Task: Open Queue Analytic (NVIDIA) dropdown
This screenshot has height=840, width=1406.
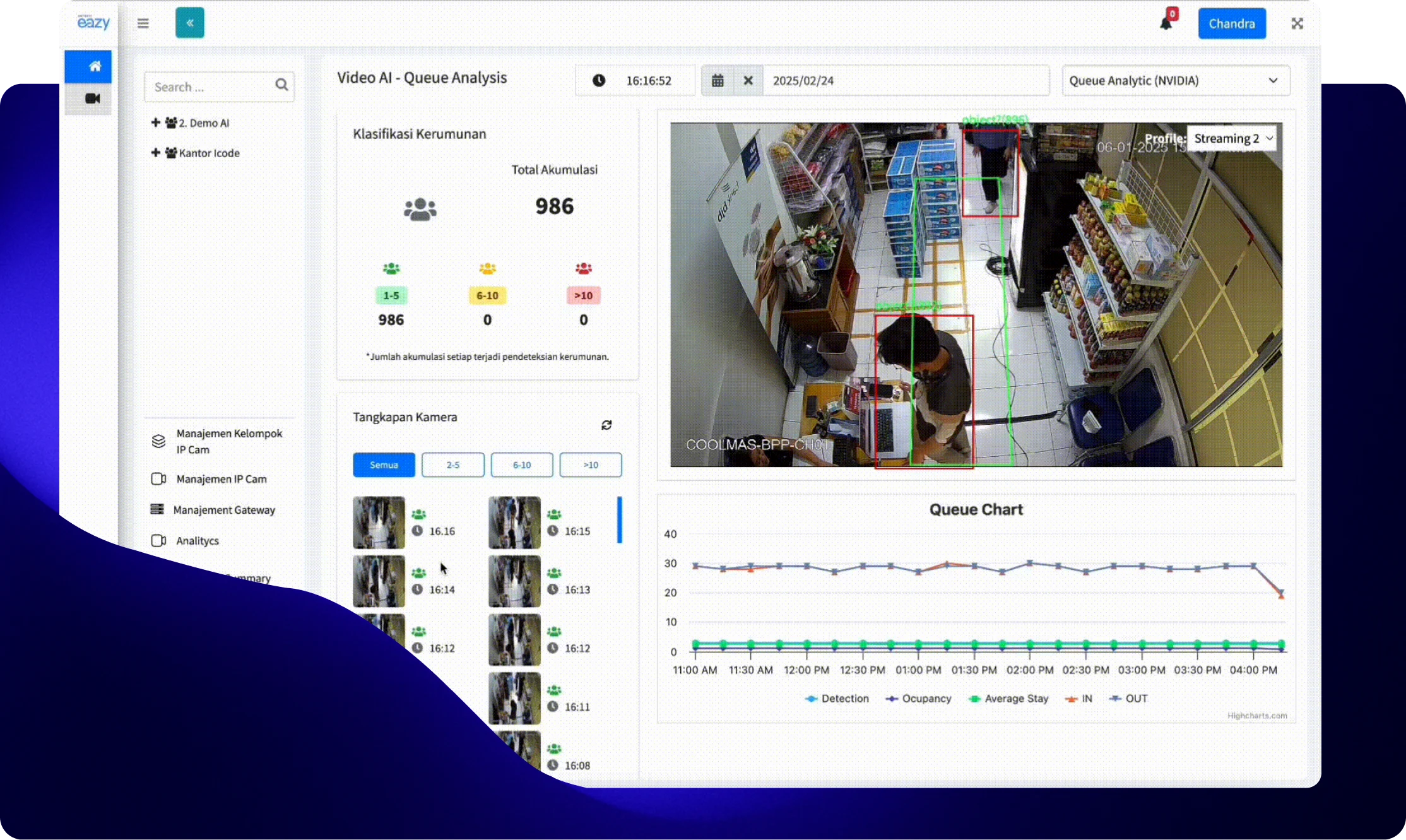Action: click(1175, 81)
